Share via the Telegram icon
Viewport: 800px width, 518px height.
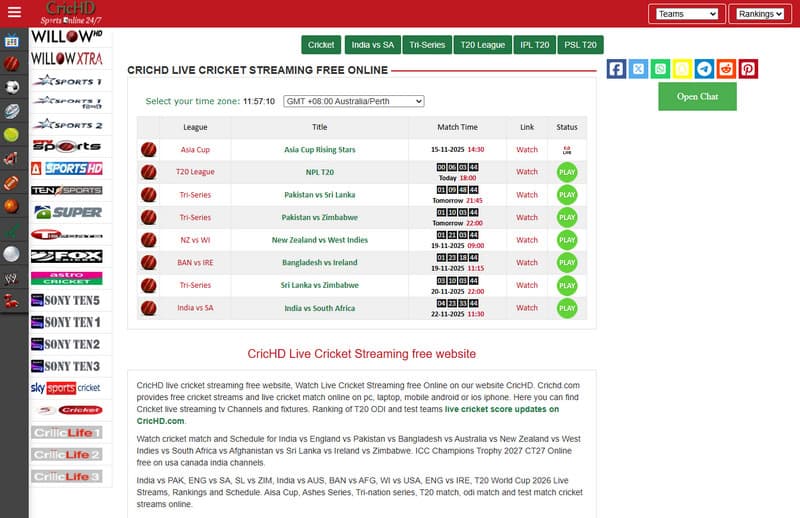tap(704, 69)
